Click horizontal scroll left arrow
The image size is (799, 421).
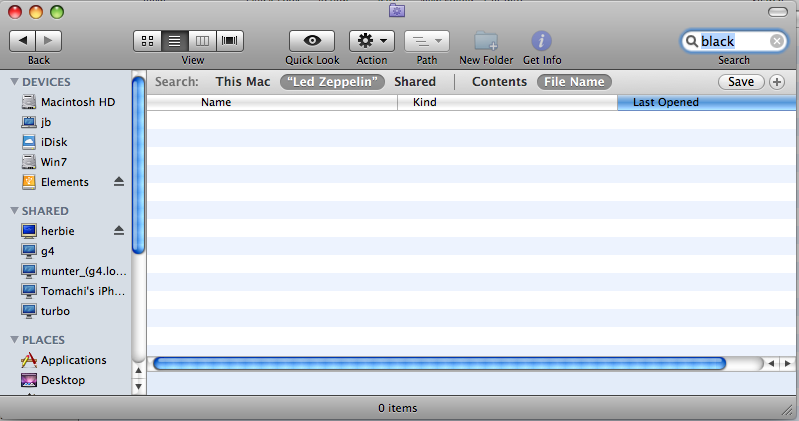[x=771, y=363]
